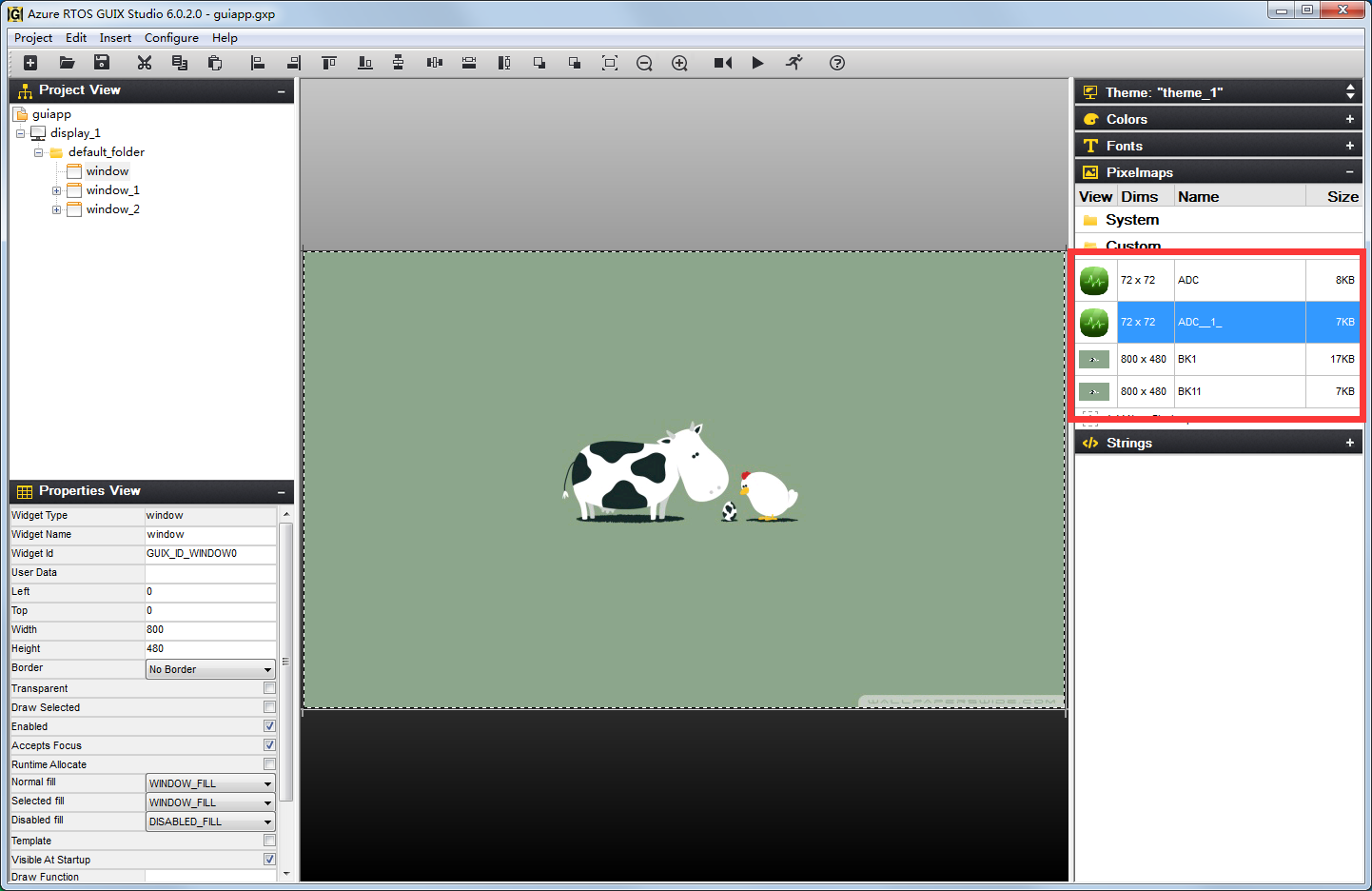This screenshot has height=891, width=1372.
Task: Change theme with the theme_1 selector arrows
Action: coord(1350,91)
